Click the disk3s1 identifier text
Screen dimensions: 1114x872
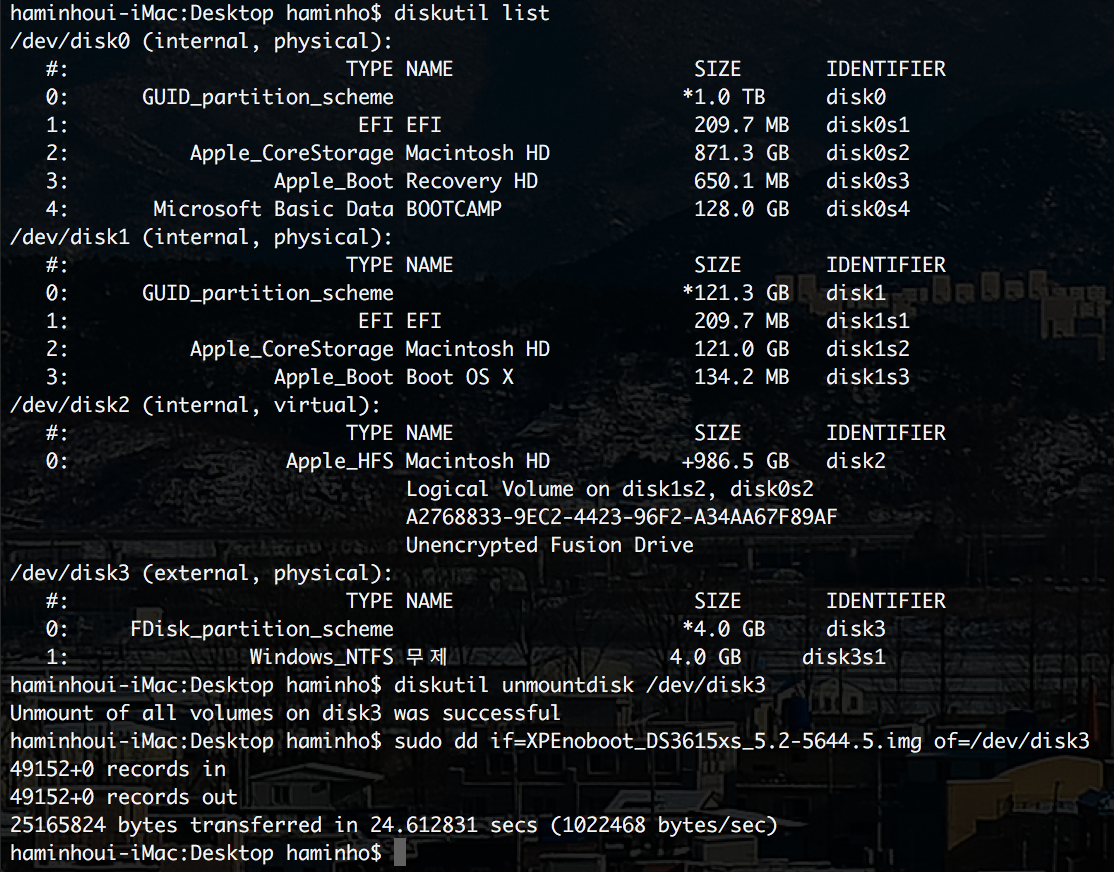click(843, 657)
